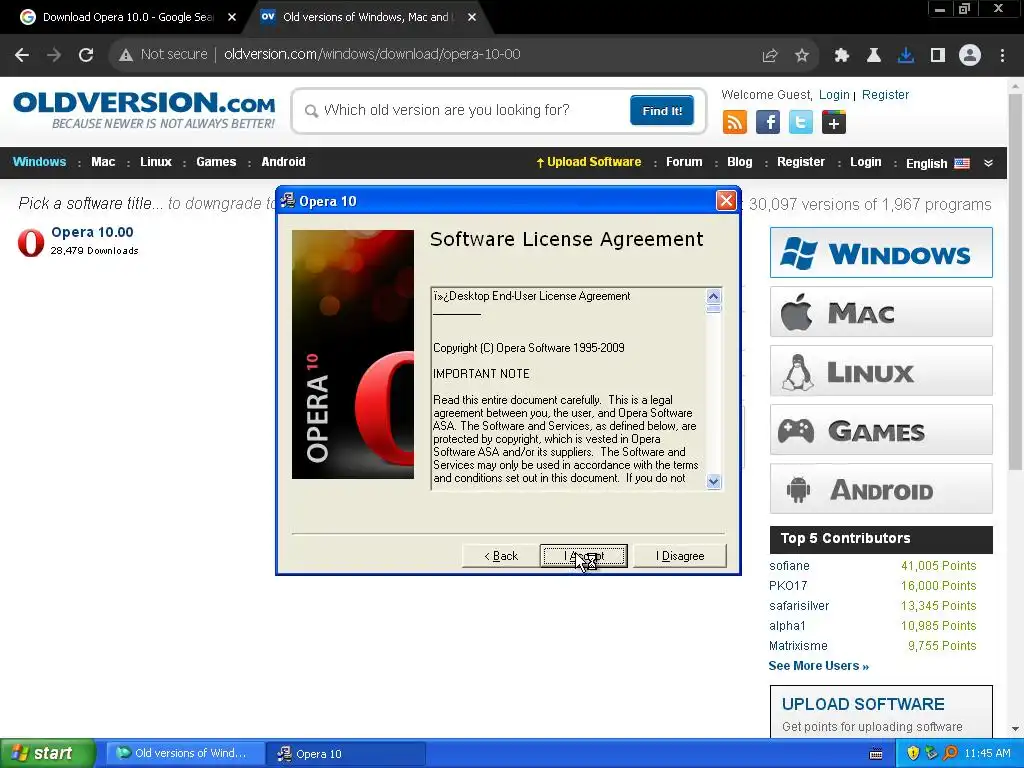Click the UPLOAD SOFTWARE heading
The width and height of the screenshot is (1024, 768).
click(863, 704)
